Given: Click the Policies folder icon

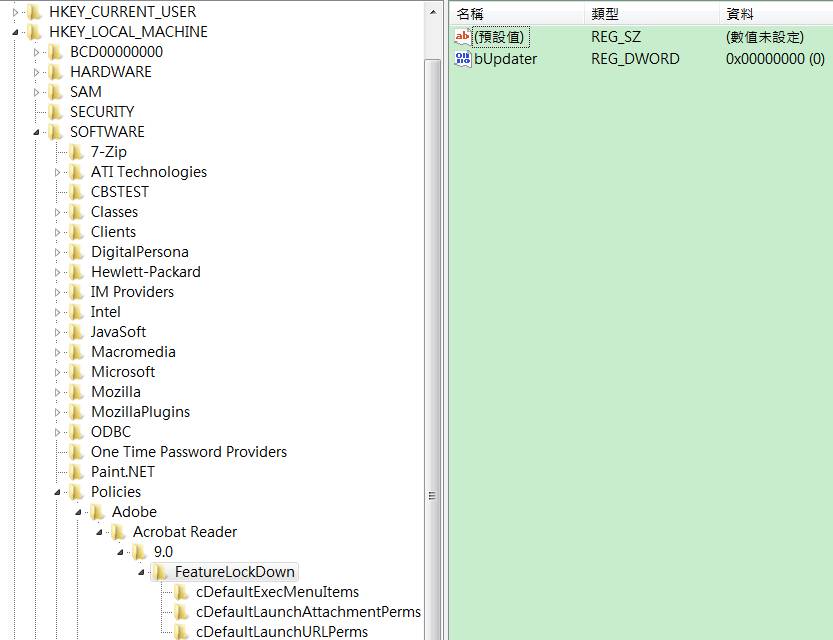Looking at the screenshot, I should [76, 492].
